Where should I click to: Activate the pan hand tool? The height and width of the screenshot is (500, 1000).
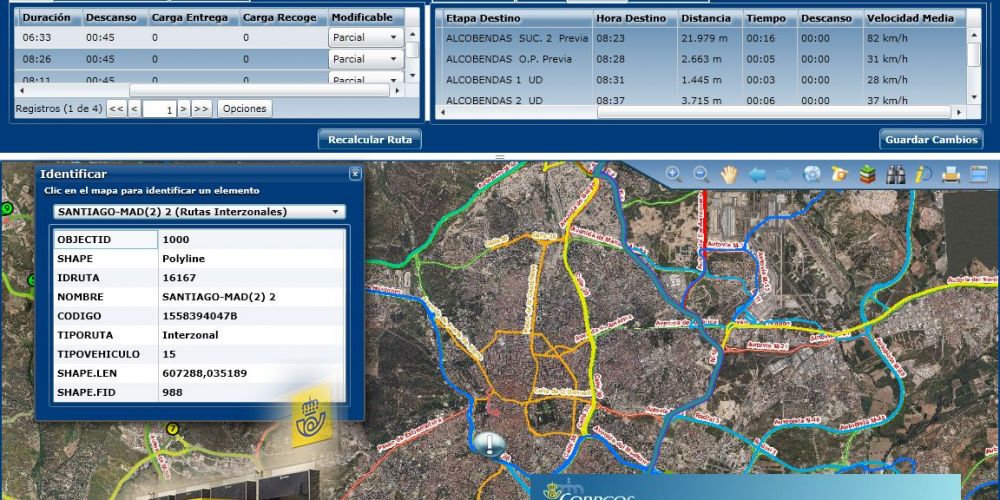click(729, 174)
